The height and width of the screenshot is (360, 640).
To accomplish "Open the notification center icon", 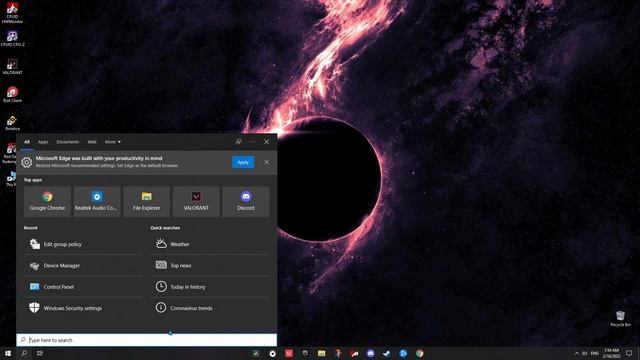I will (x=629, y=353).
